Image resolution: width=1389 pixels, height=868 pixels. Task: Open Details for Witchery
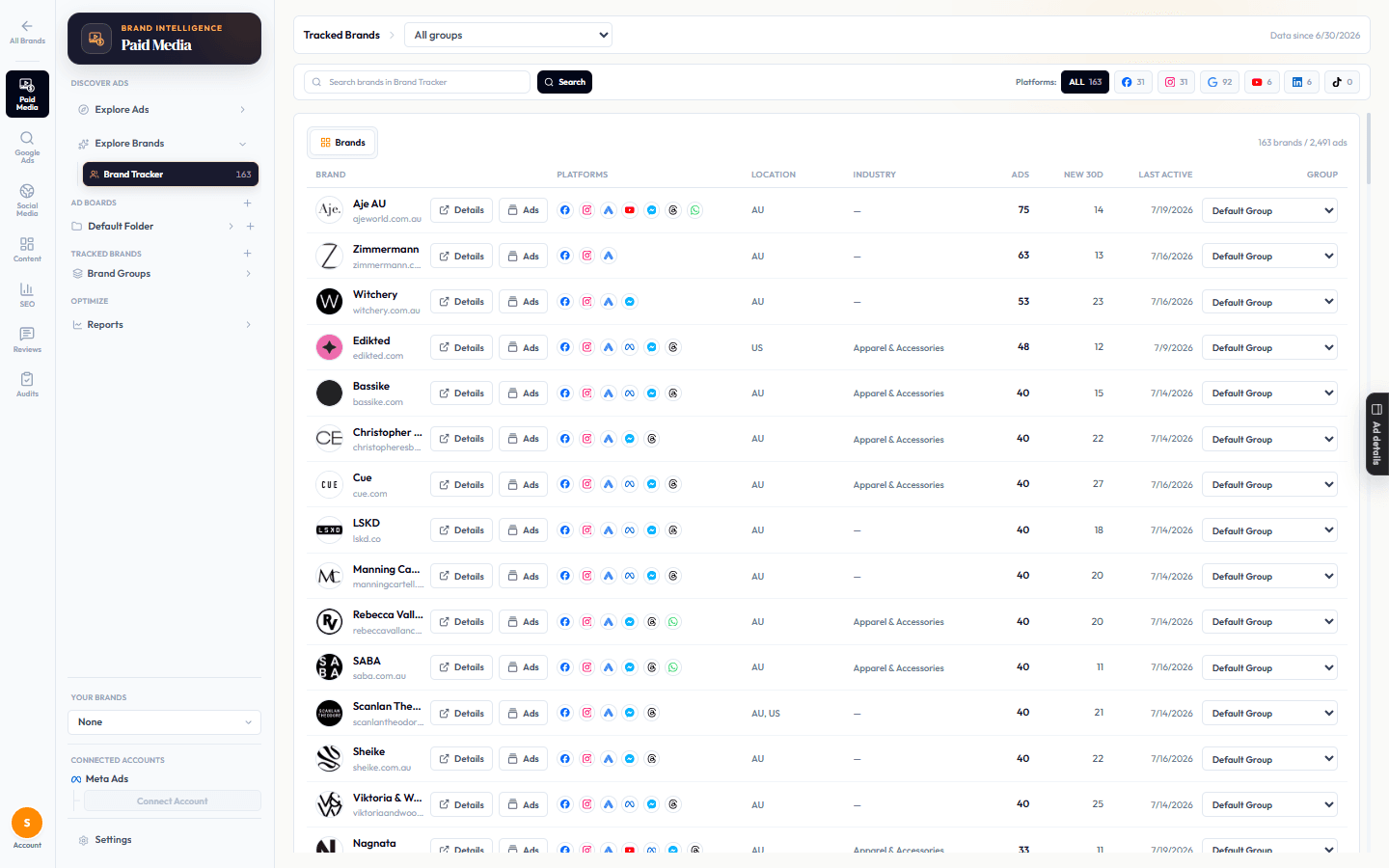click(x=462, y=302)
